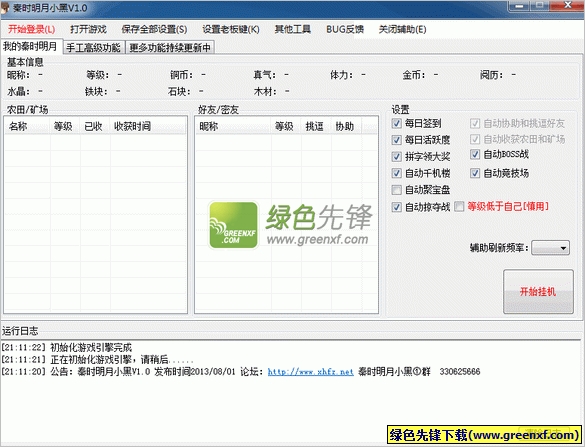Open the 其他工具 menu
Screen dimensions: 585x447
coord(292,29)
